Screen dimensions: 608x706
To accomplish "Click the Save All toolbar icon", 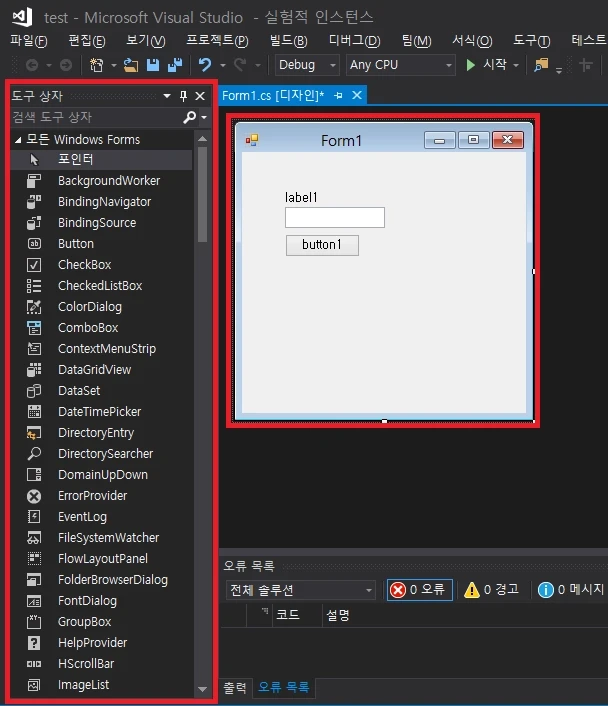I will [175, 65].
